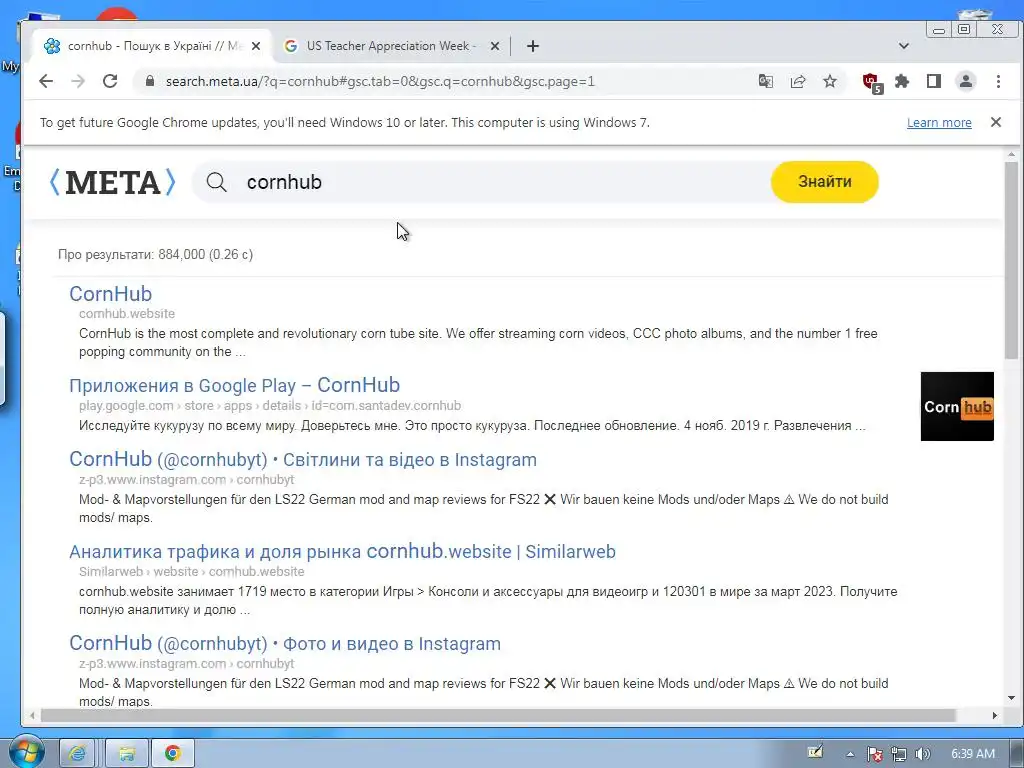The width and height of the screenshot is (1024, 768).
Task: Open 'Приложения в Google Play – CornHub' result
Action: tap(234, 385)
